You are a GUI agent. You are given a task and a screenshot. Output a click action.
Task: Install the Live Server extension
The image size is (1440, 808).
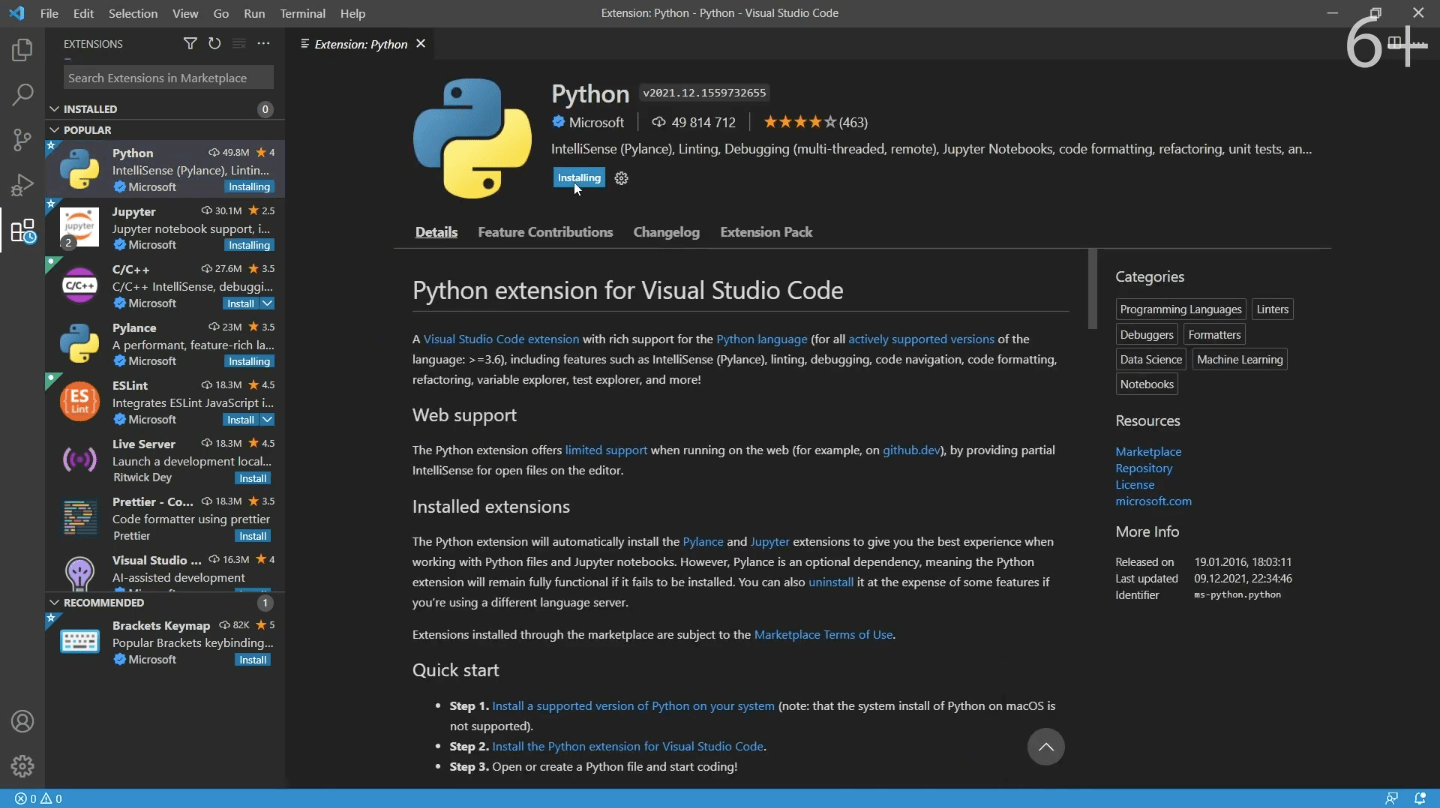(x=253, y=478)
